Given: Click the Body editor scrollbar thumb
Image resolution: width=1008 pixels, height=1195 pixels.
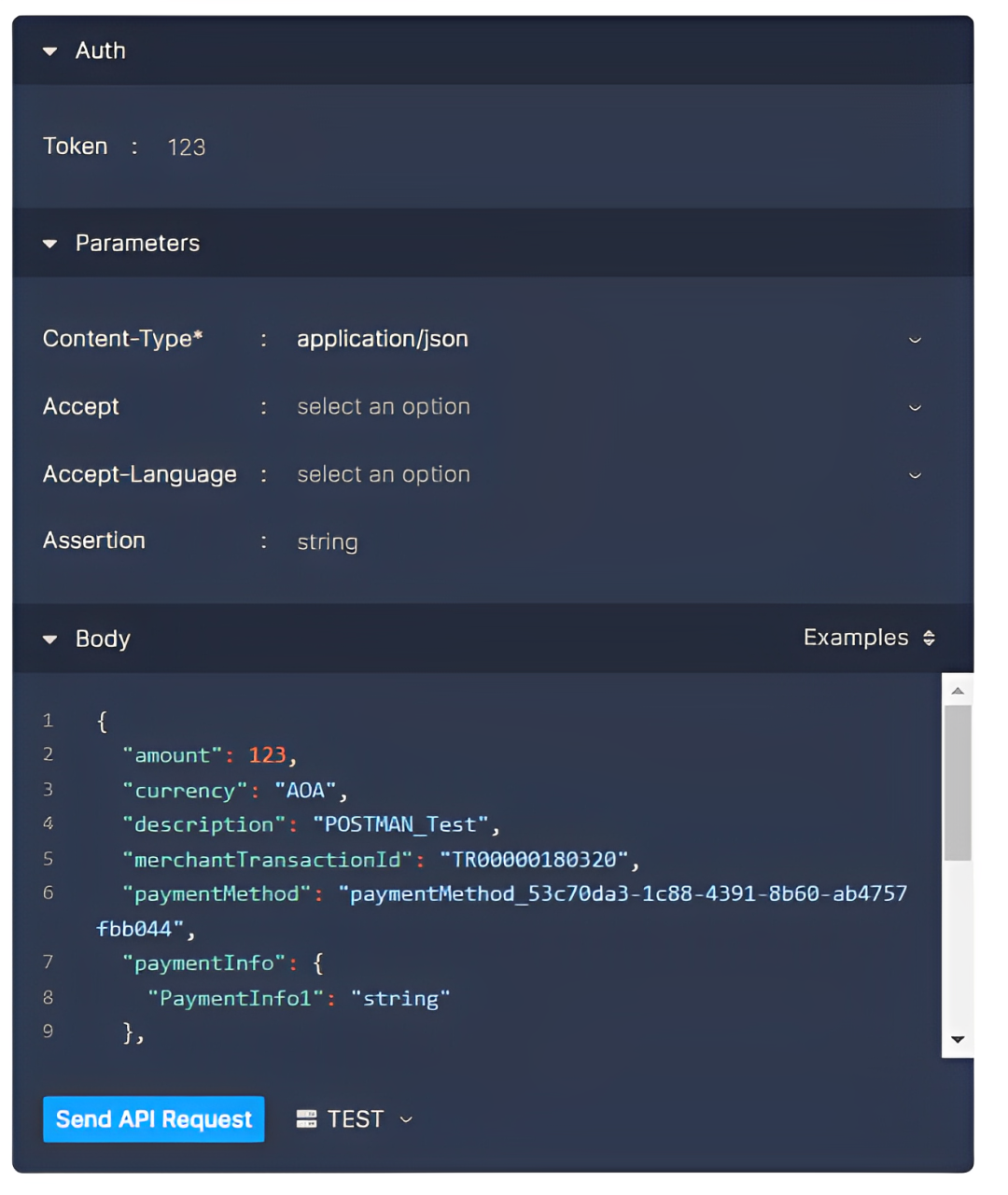Looking at the screenshot, I should pyautogui.click(x=958, y=782).
